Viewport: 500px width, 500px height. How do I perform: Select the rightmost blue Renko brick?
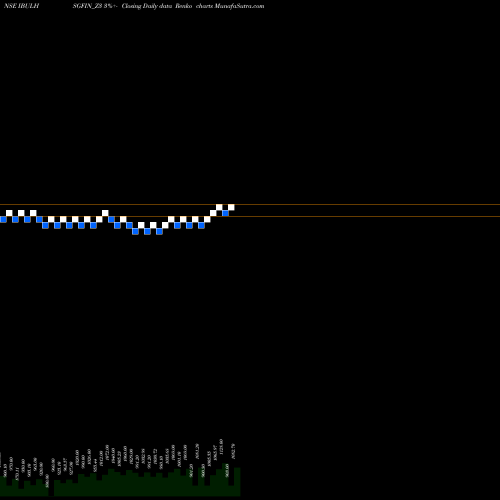tap(225, 213)
